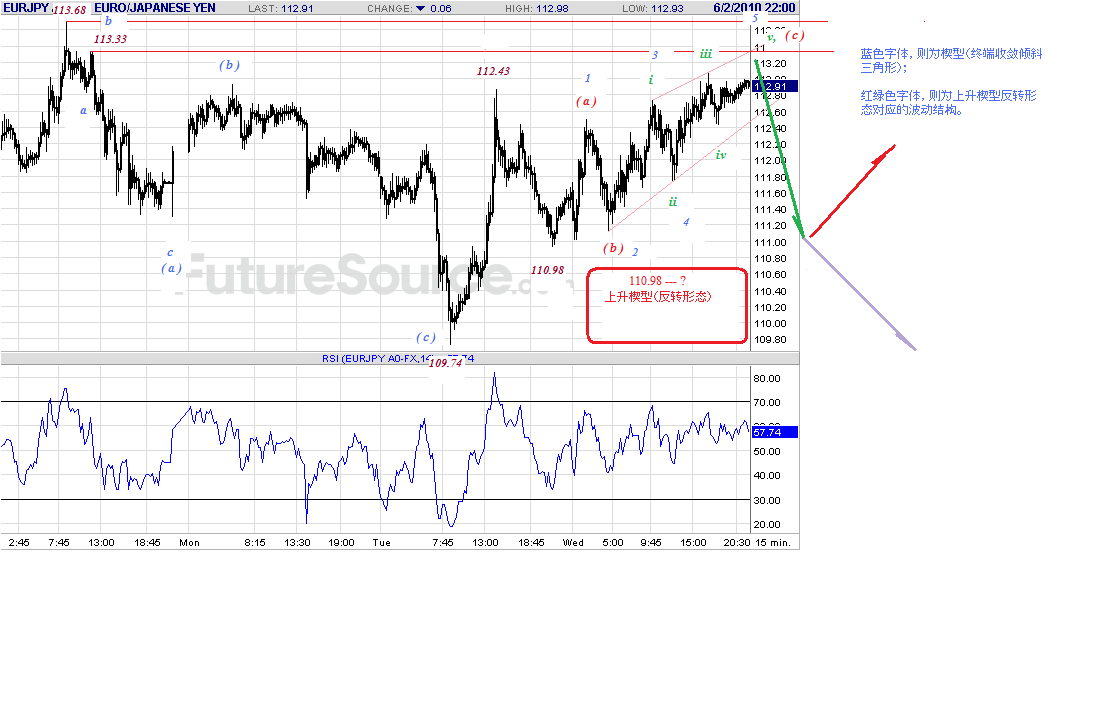1096x715 pixels.
Task: Click the 110.60 price axis label
Action: point(770,275)
